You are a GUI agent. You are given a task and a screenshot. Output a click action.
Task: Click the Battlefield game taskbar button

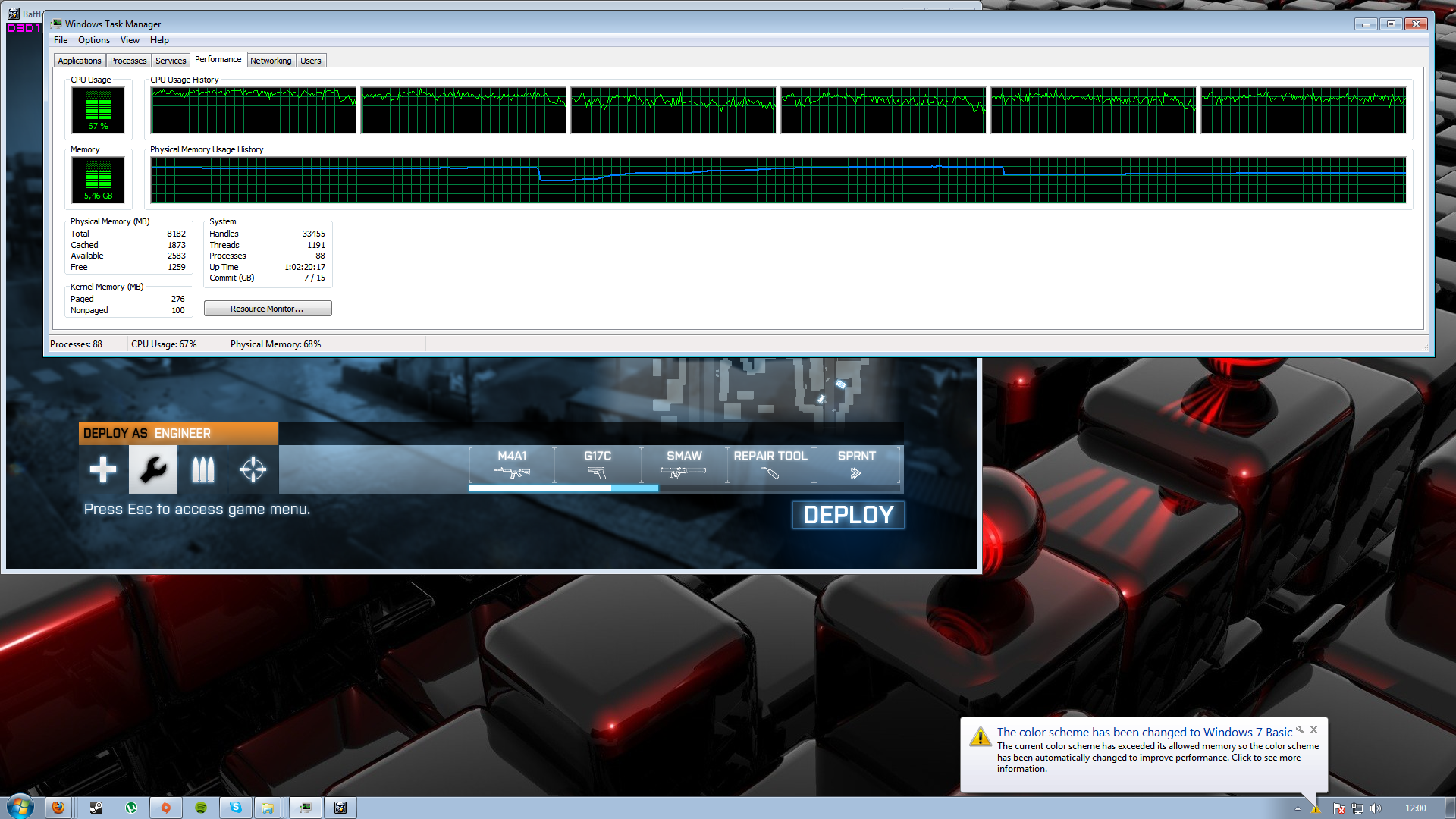coord(340,808)
